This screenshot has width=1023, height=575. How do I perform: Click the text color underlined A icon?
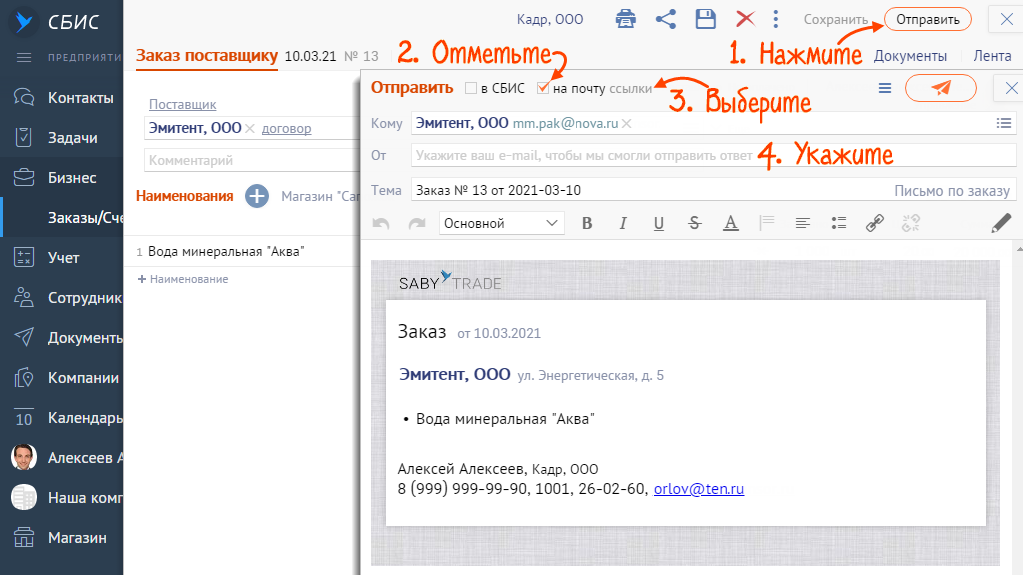pyautogui.click(x=731, y=223)
